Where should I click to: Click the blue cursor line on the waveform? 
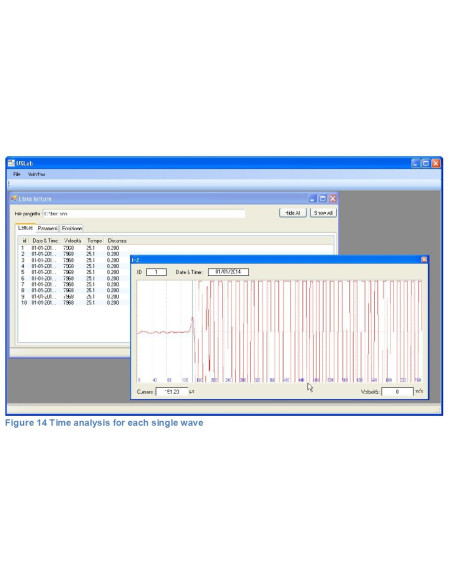(192, 331)
